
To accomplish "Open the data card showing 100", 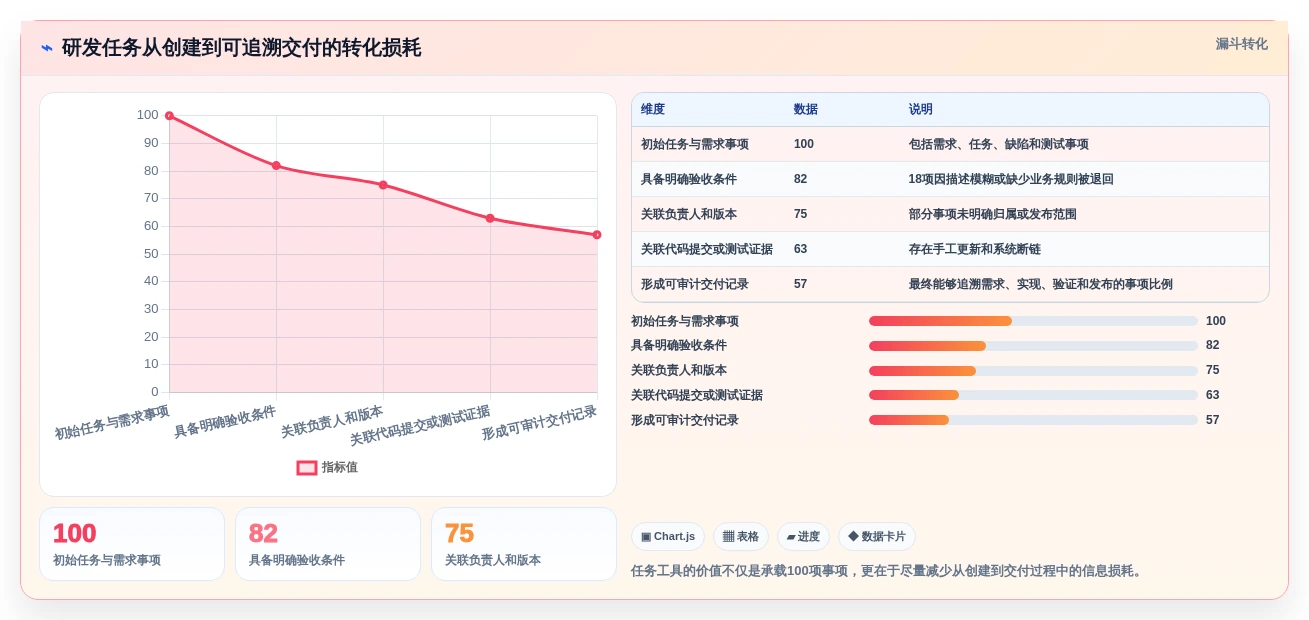I will click(132, 544).
